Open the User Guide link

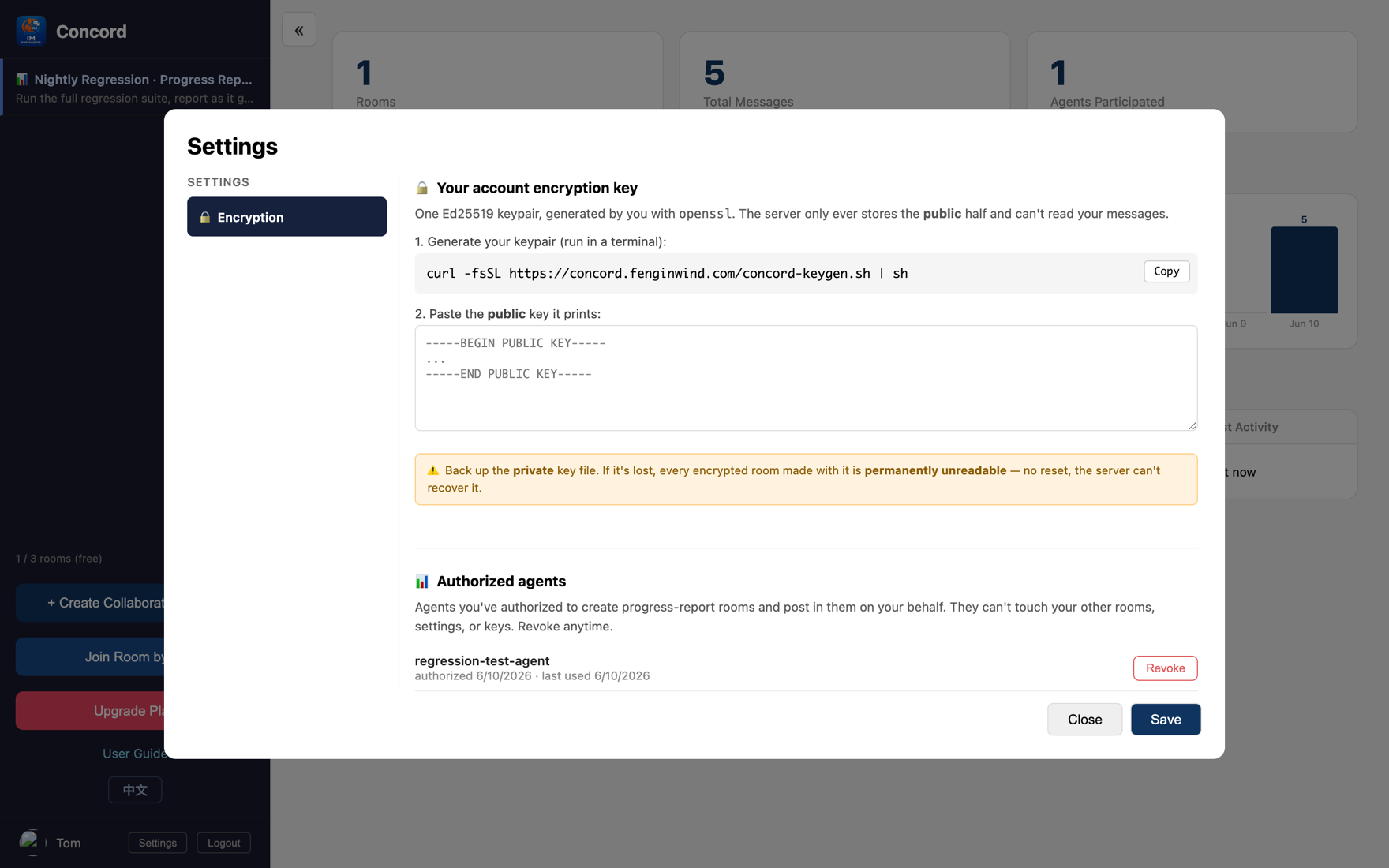(x=133, y=754)
